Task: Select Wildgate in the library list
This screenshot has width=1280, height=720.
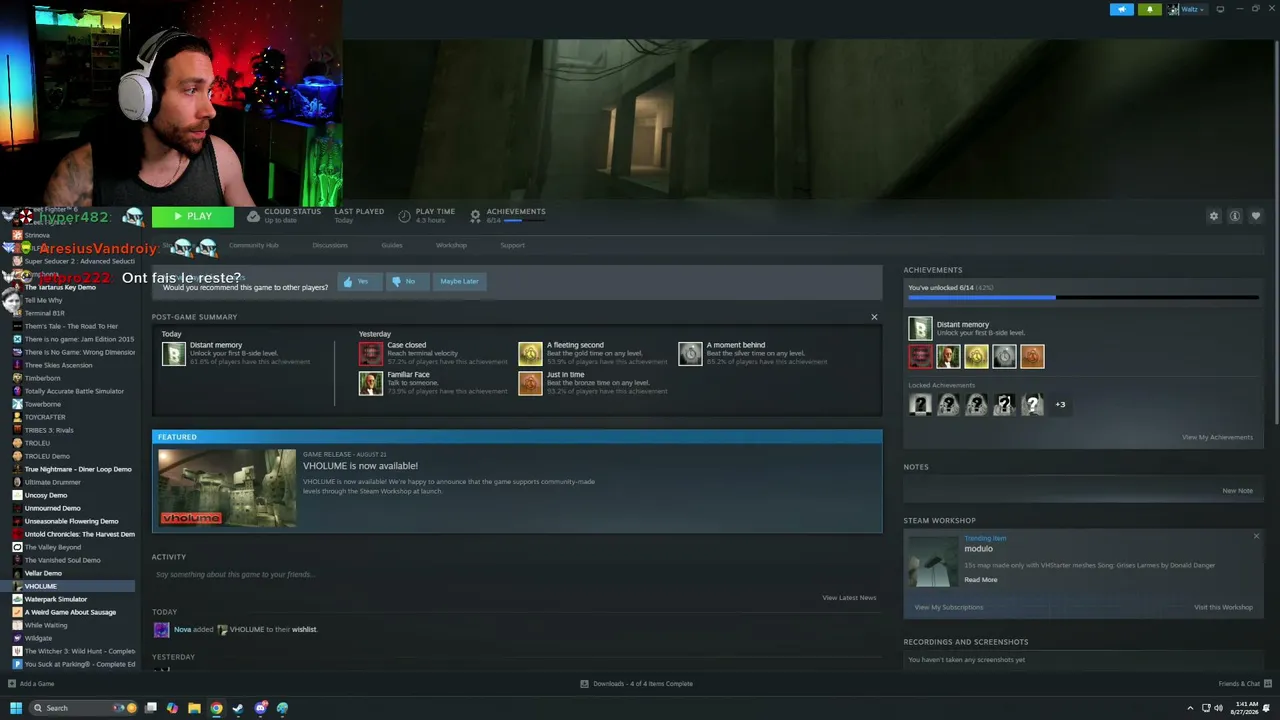Action: pos(68,638)
